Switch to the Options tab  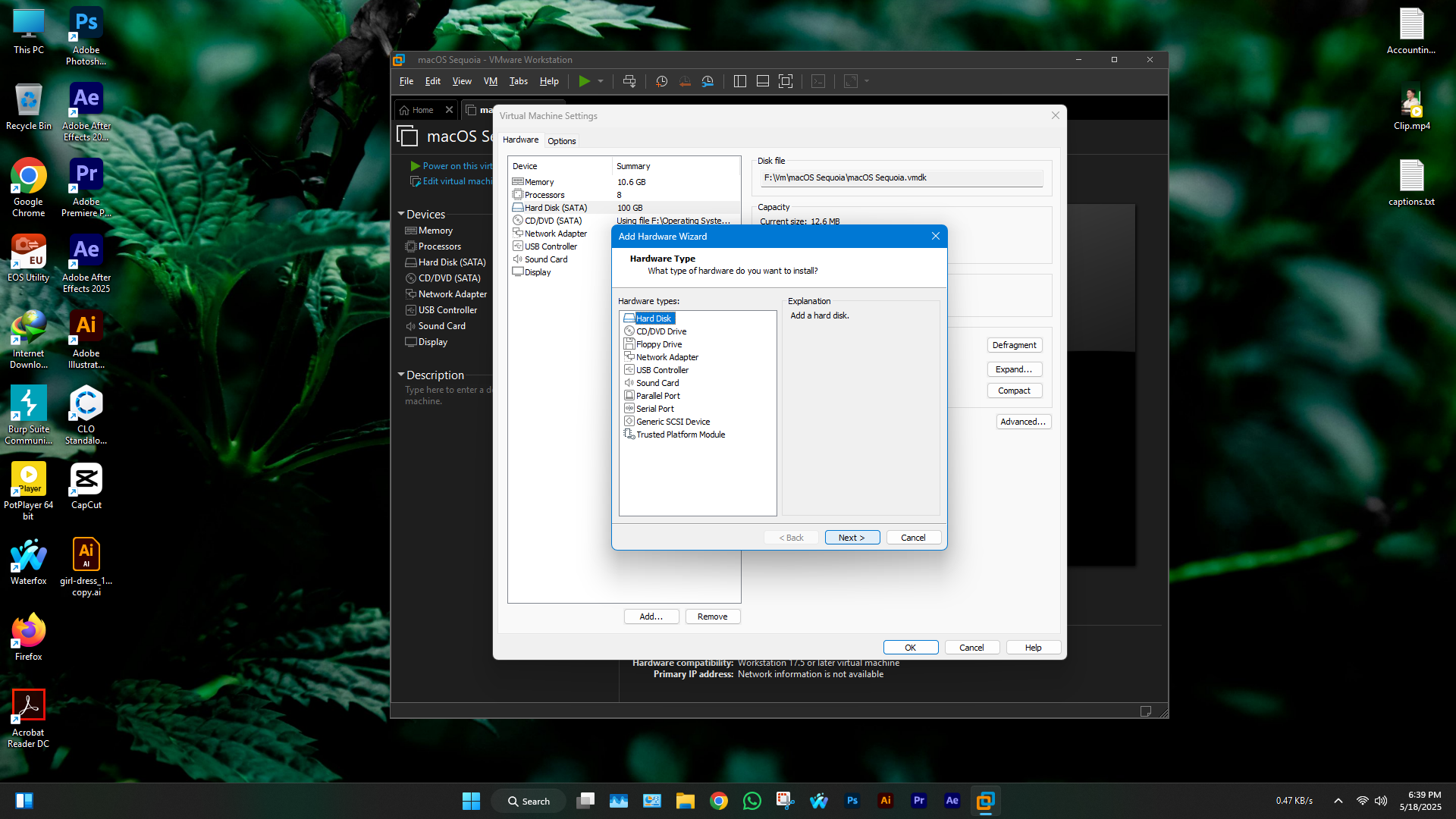tap(561, 141)
